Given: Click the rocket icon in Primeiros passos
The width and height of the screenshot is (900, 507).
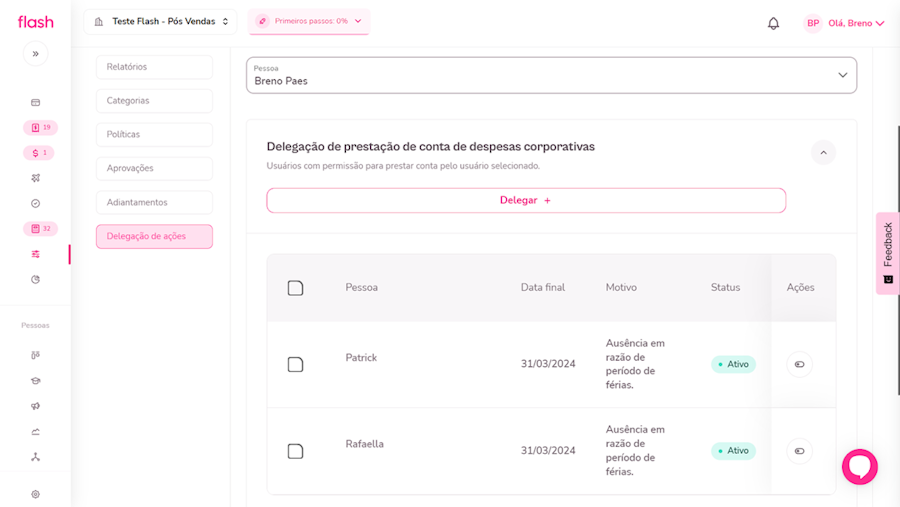Looking at the screenshot, I should [262, 21].
